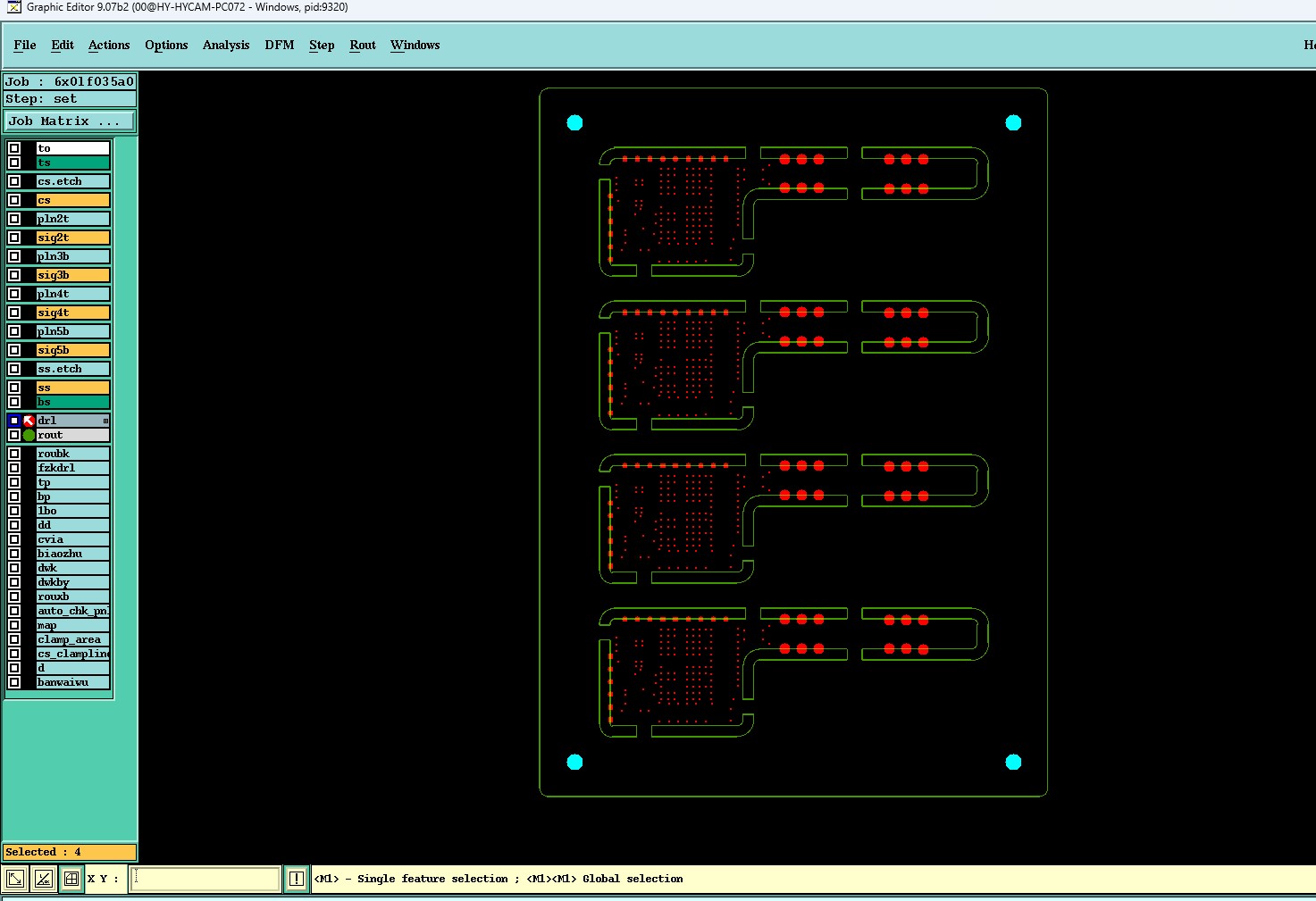Select the dwk layer name
This screenshot has height=901, width=1316.
[73, 568]
